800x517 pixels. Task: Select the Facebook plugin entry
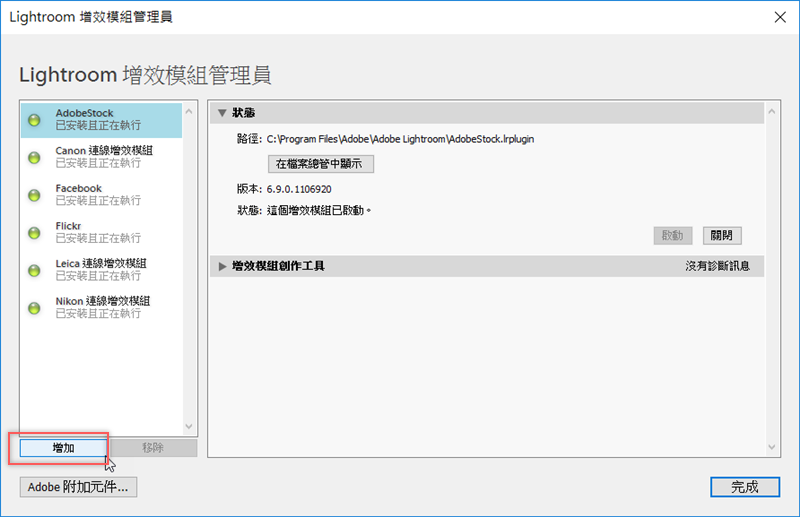coord(102,194)
